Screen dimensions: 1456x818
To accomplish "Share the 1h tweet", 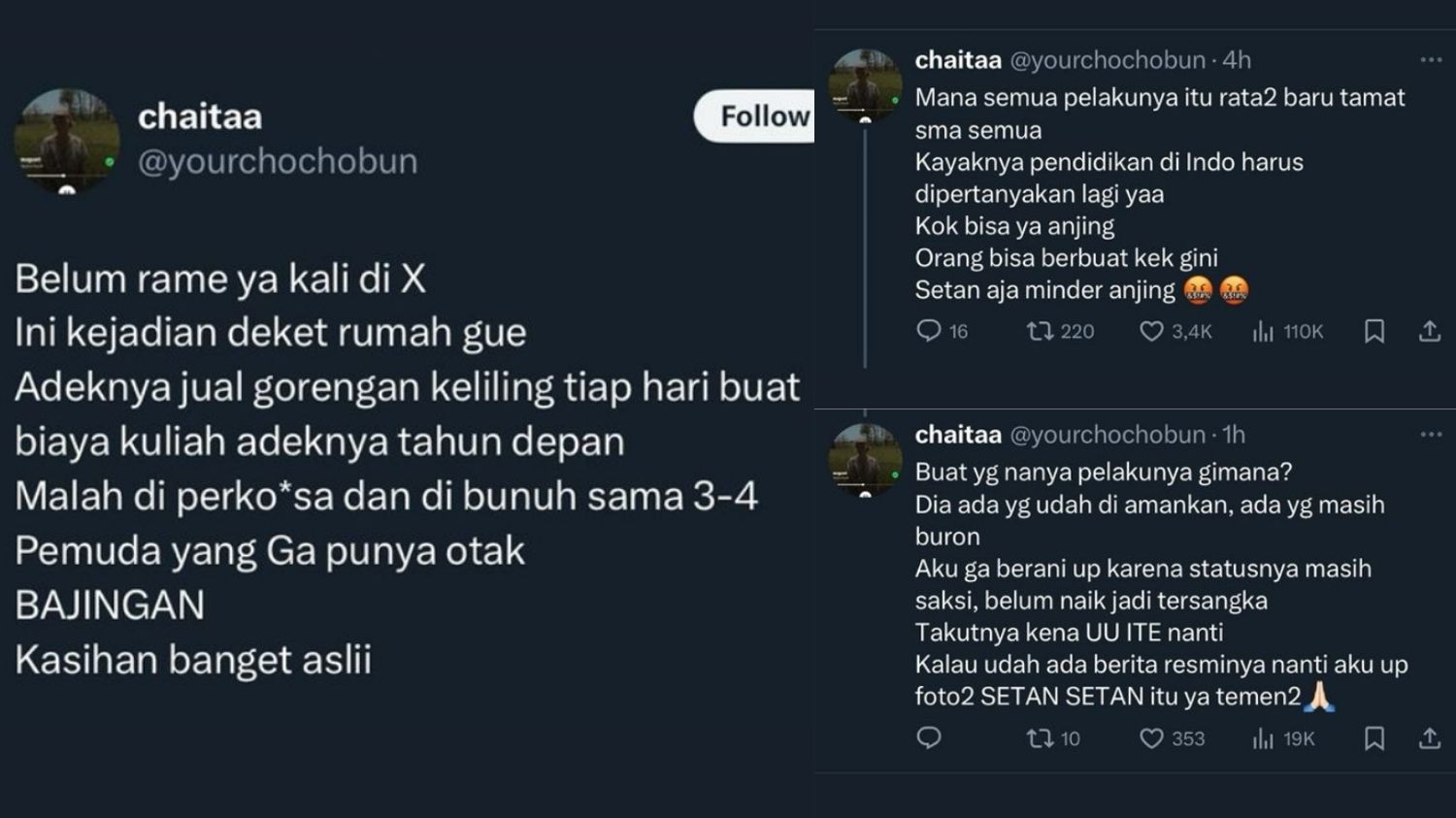I will [1430, 738].
